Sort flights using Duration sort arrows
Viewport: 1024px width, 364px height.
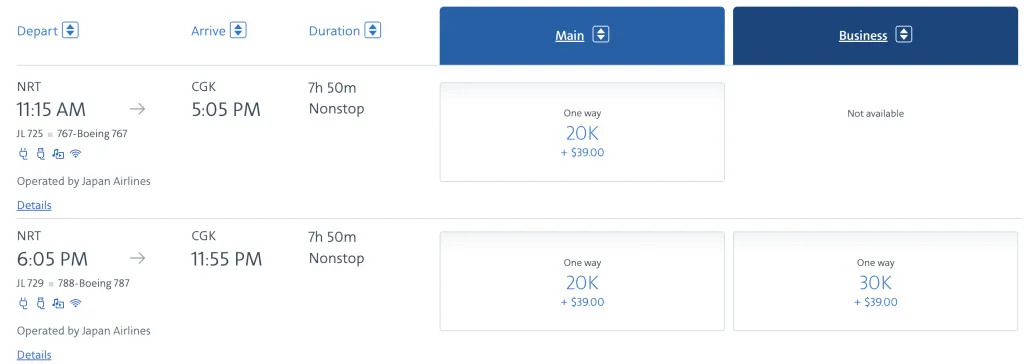pos(373,30)
